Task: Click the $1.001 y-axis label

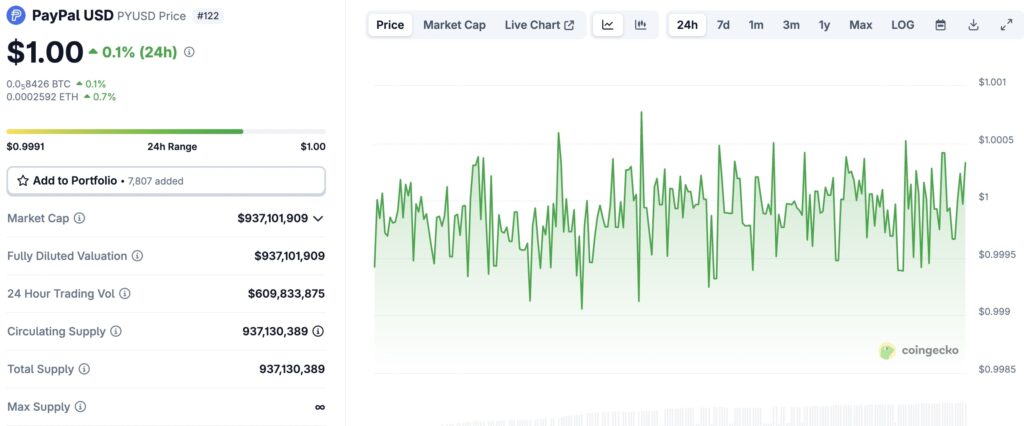Action: click(992, 82)
